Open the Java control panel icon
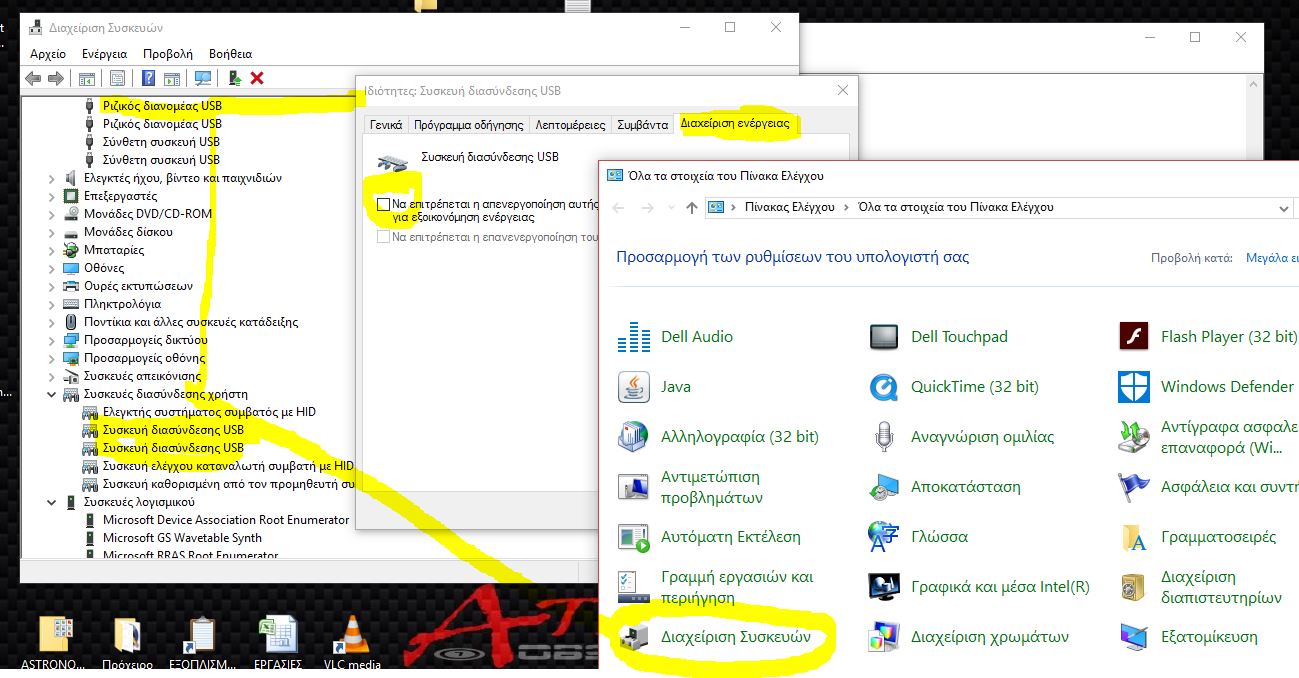Image resolution: width=1299 pixels, height=678 pixels. pos(634,387)
